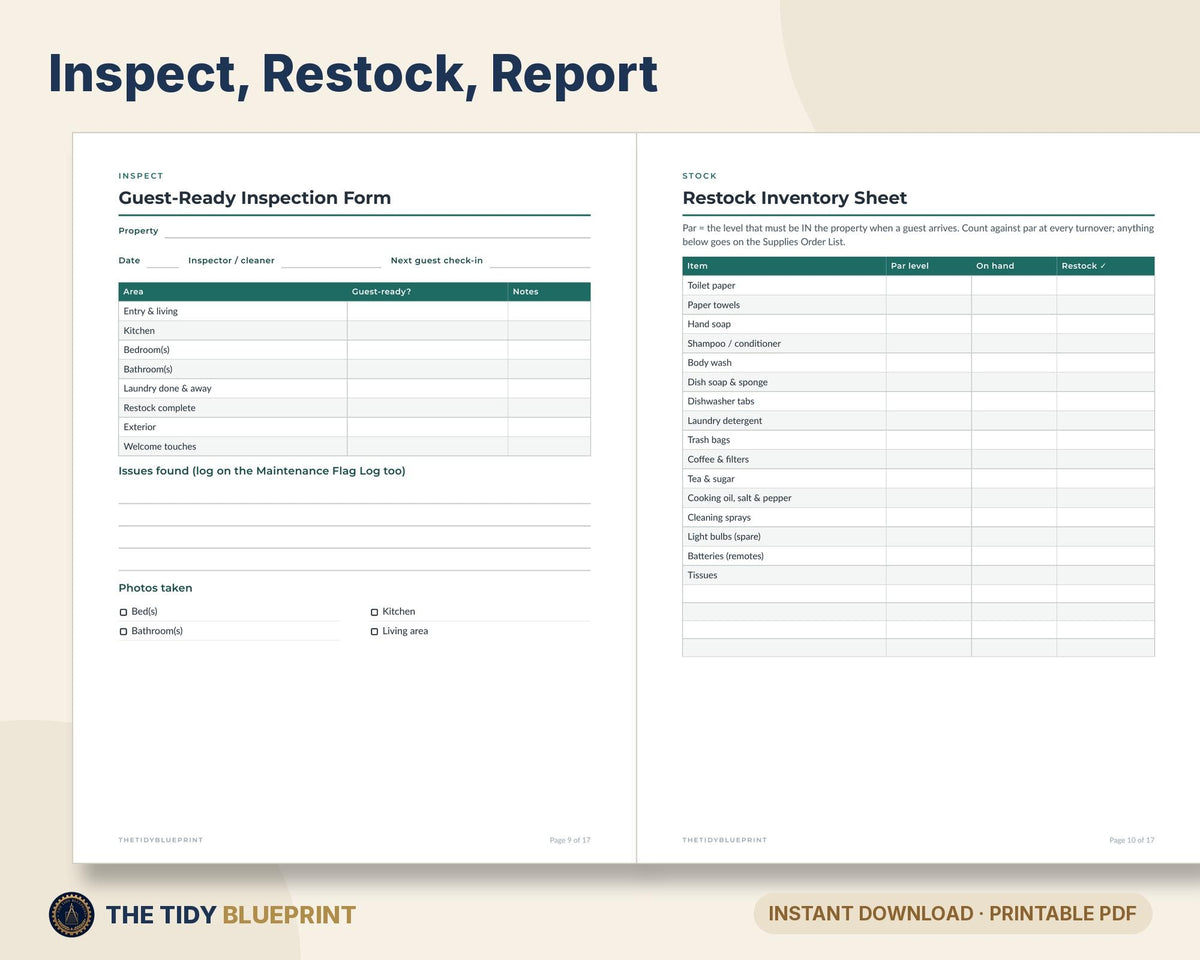Click the Restock ✓ column header
The image size is (1200, 960).
tap(1106, 266)
